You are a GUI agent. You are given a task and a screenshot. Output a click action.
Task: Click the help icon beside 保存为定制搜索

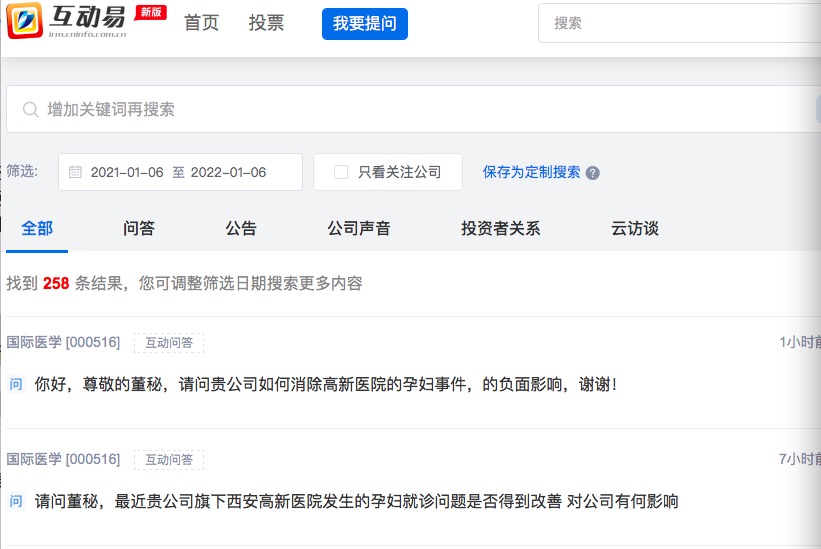(593, 173)
